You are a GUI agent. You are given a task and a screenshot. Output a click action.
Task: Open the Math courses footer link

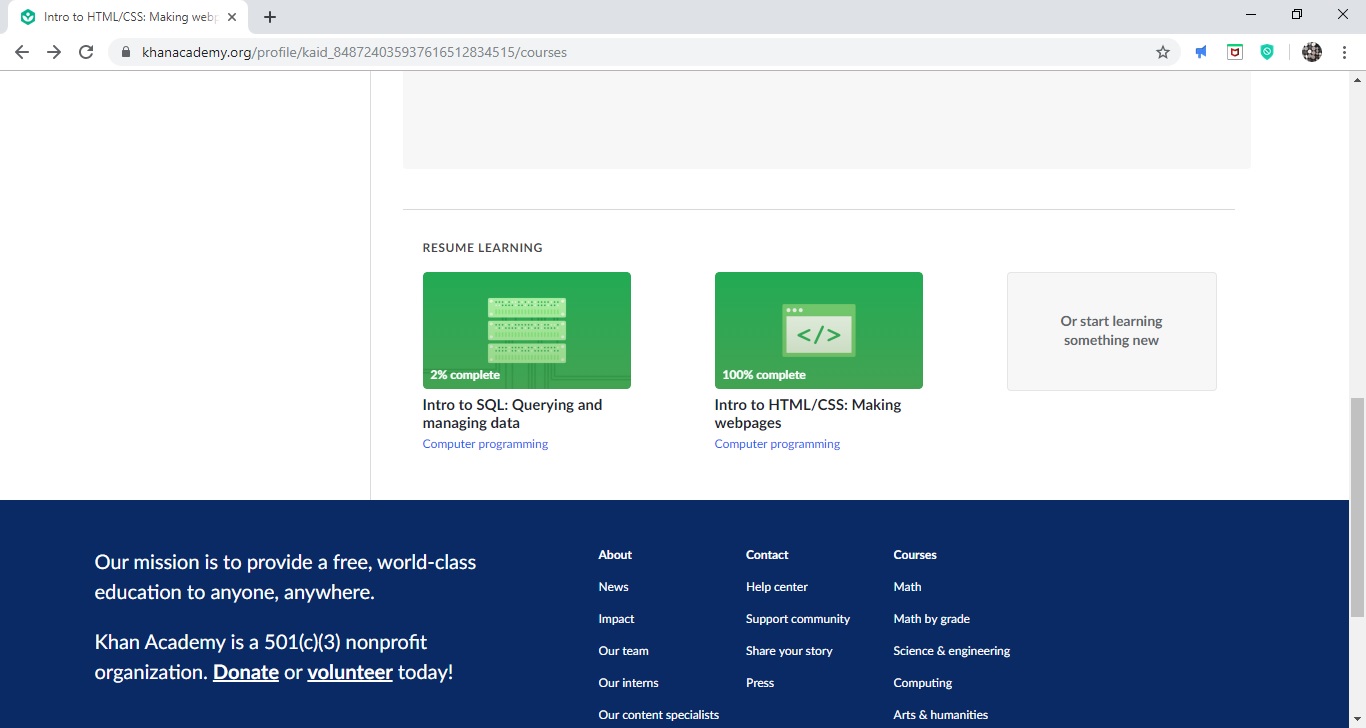click(x=908, y=587)
